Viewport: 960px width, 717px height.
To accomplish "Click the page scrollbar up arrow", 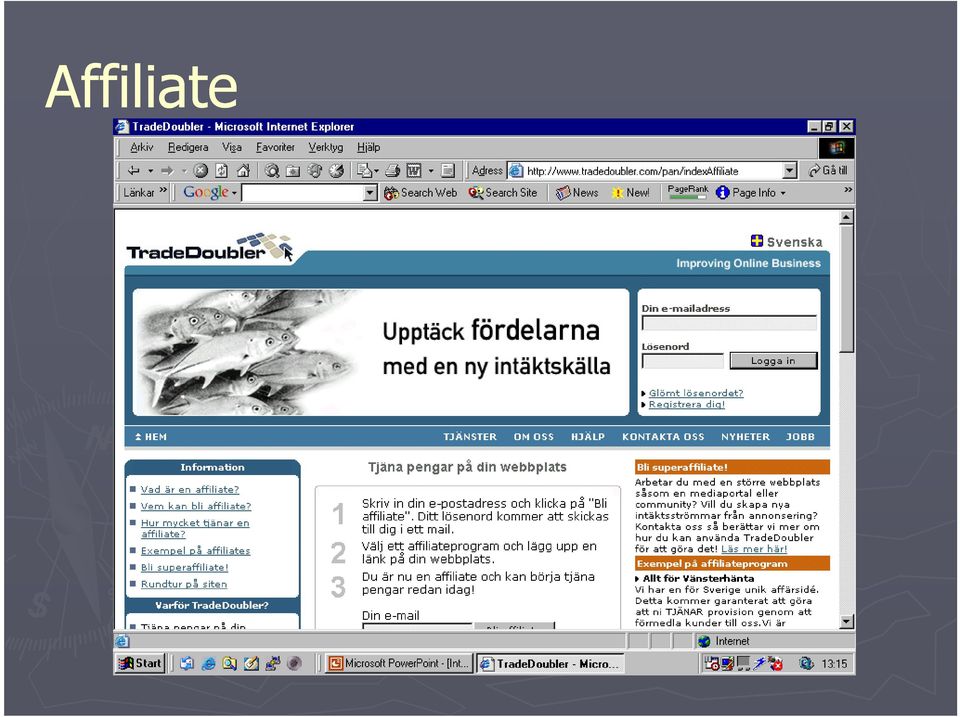I will [x=846, y=217].
